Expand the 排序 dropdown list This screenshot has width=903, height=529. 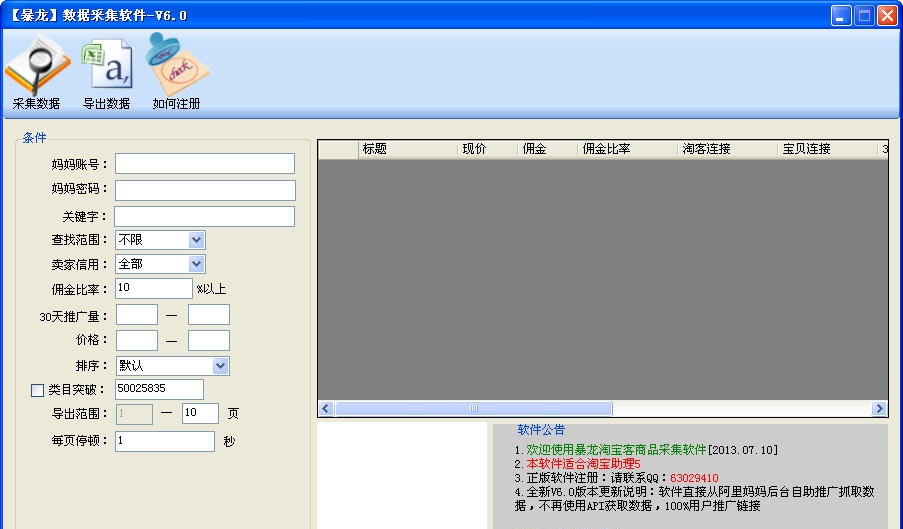(220, 366)
